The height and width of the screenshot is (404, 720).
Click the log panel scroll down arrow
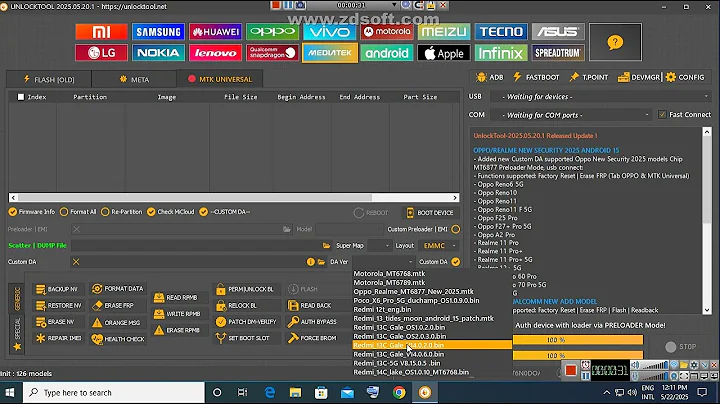[x=707, y=310]
